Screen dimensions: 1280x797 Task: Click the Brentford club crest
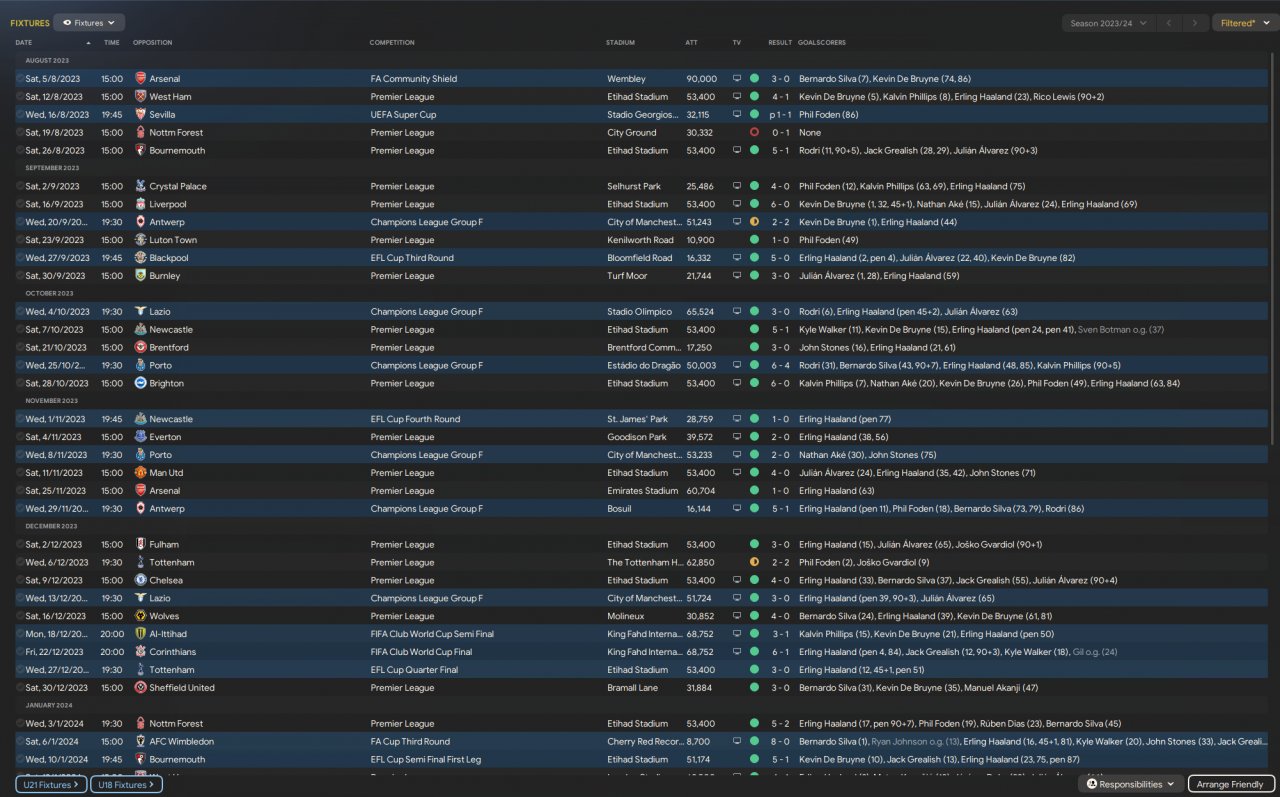coord(140,348)
